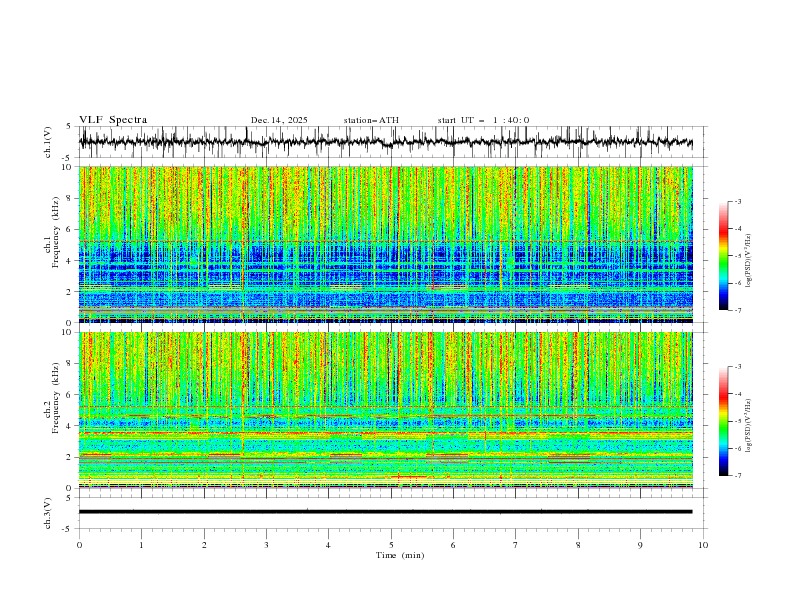
Task: Click the "ch.3(V)" axis label
Action: (x=48, y=513)
